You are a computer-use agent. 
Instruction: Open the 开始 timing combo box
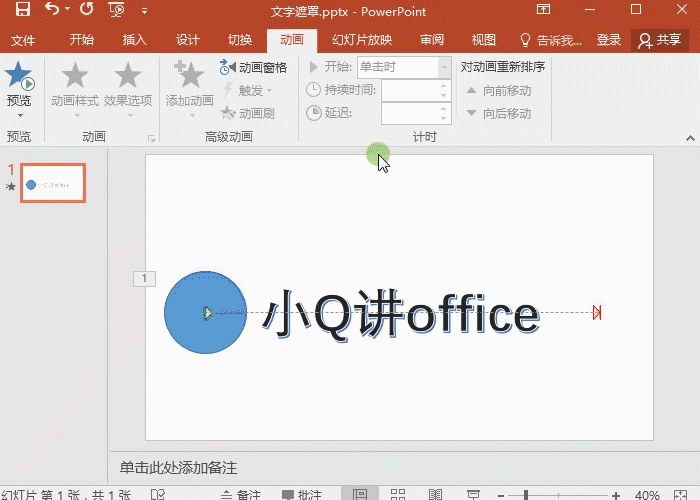point(404,67)
